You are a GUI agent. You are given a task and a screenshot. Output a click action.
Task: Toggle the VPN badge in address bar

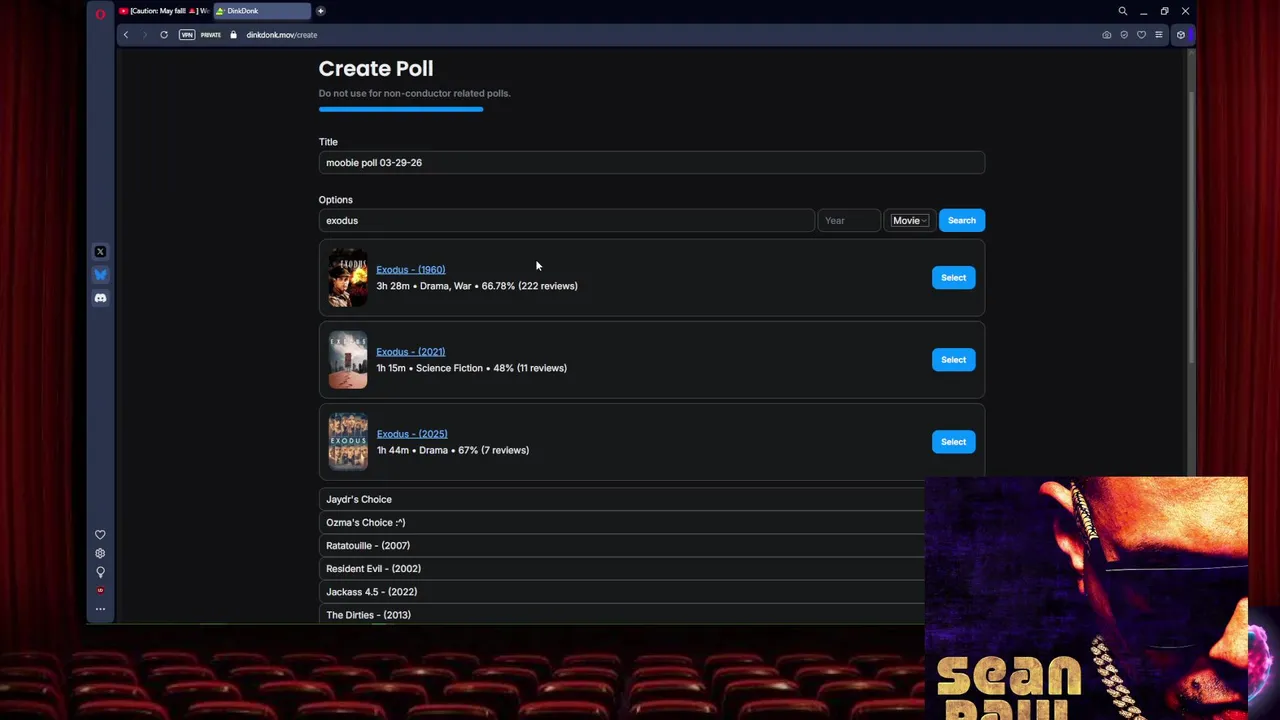(187, 35)
